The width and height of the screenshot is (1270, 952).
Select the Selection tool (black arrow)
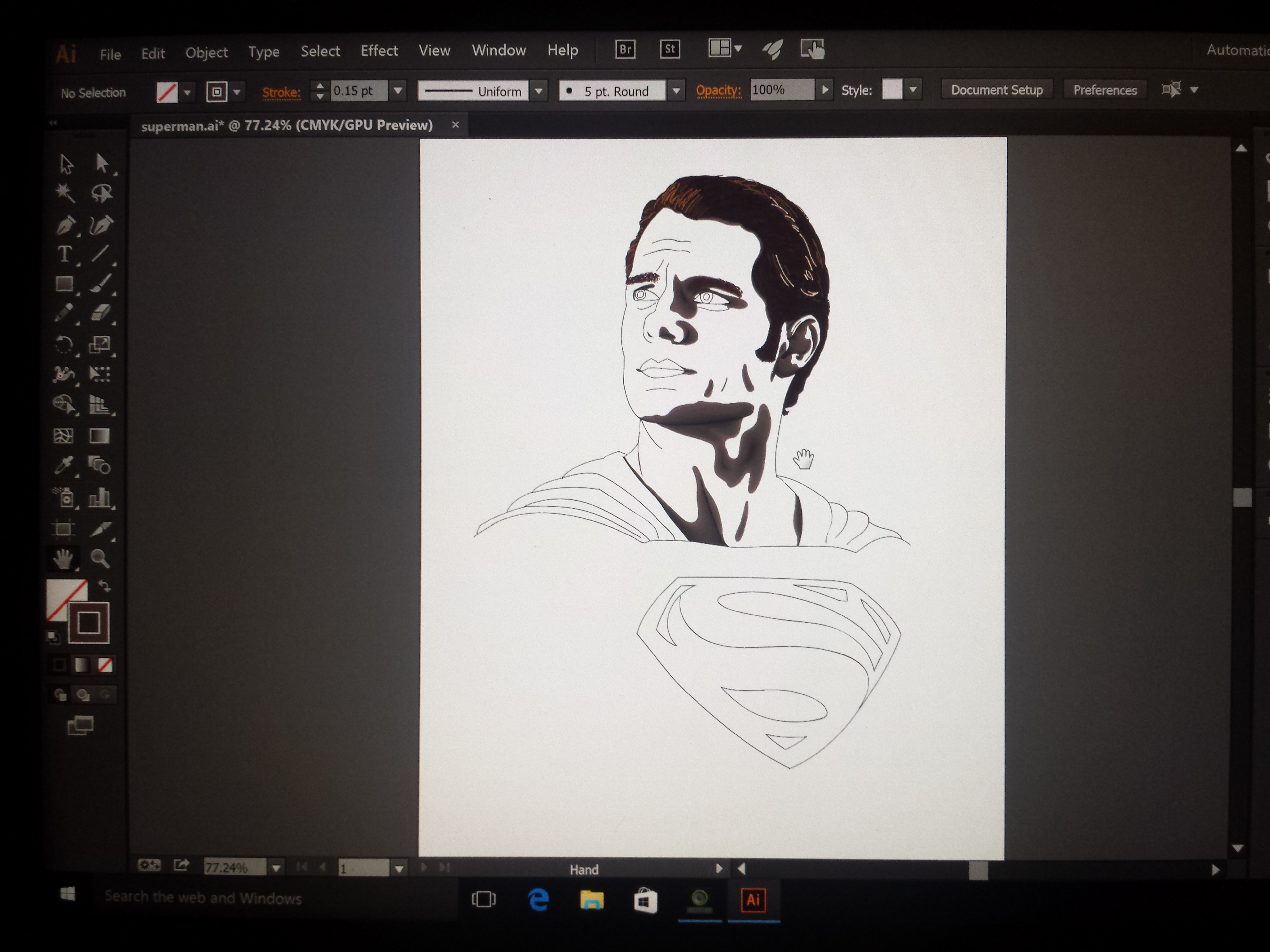point(66,164)
